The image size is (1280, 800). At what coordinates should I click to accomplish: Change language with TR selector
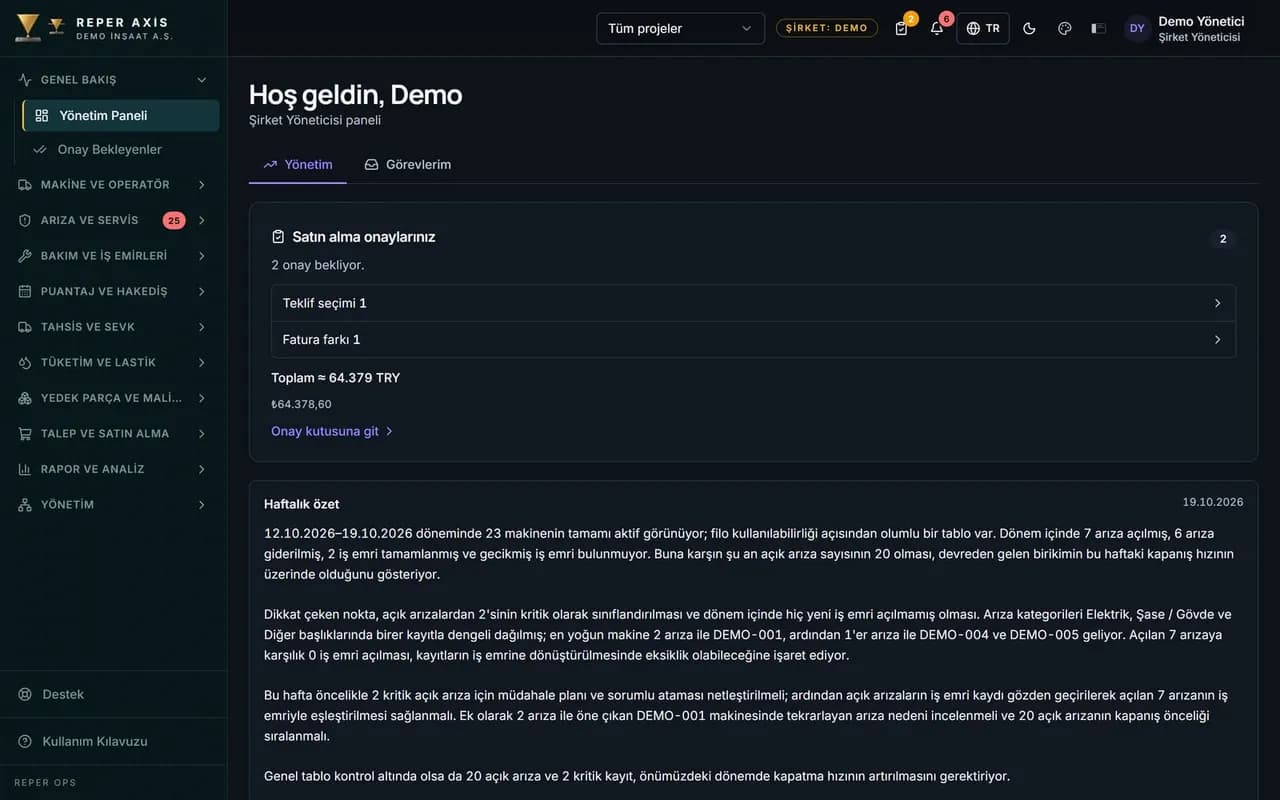[983, 28]
